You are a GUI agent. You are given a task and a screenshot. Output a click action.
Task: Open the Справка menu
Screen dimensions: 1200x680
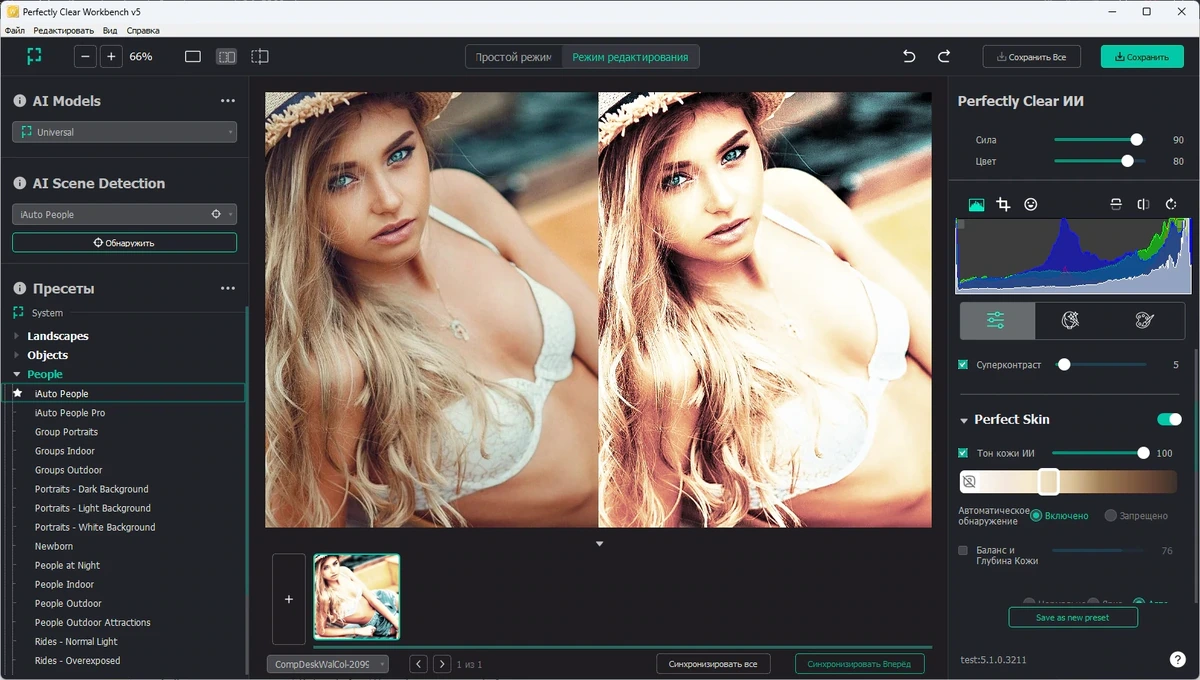pyautogui.click(x=143, y=30)
